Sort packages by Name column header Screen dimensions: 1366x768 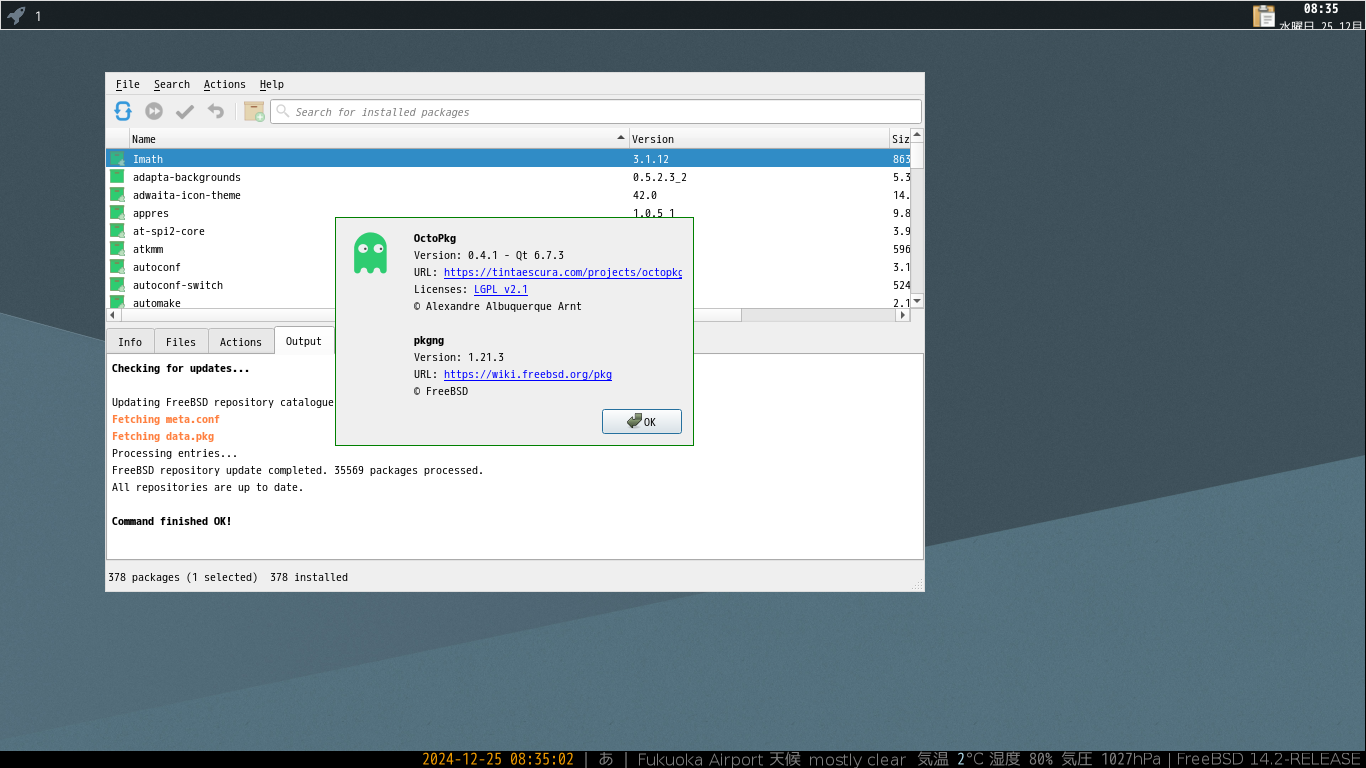click(x=370, y=139)
